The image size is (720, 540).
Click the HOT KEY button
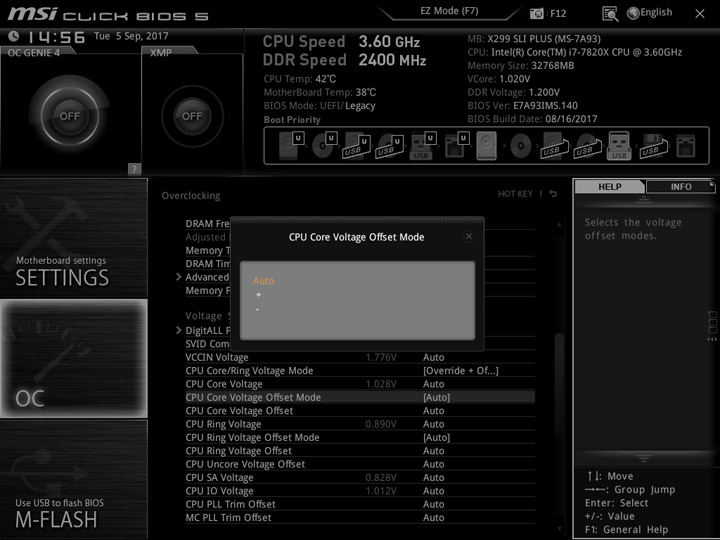click(x=515, y=194)
